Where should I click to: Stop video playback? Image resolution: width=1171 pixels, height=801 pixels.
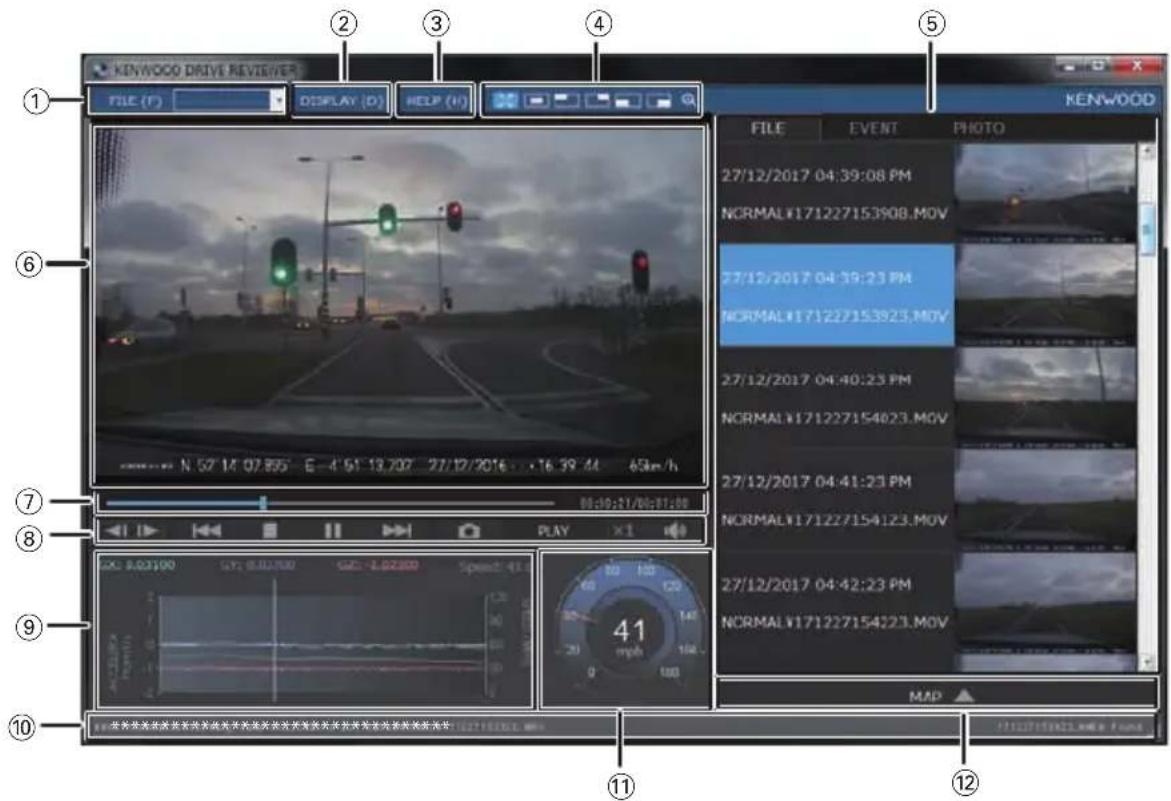pos(270,531)
